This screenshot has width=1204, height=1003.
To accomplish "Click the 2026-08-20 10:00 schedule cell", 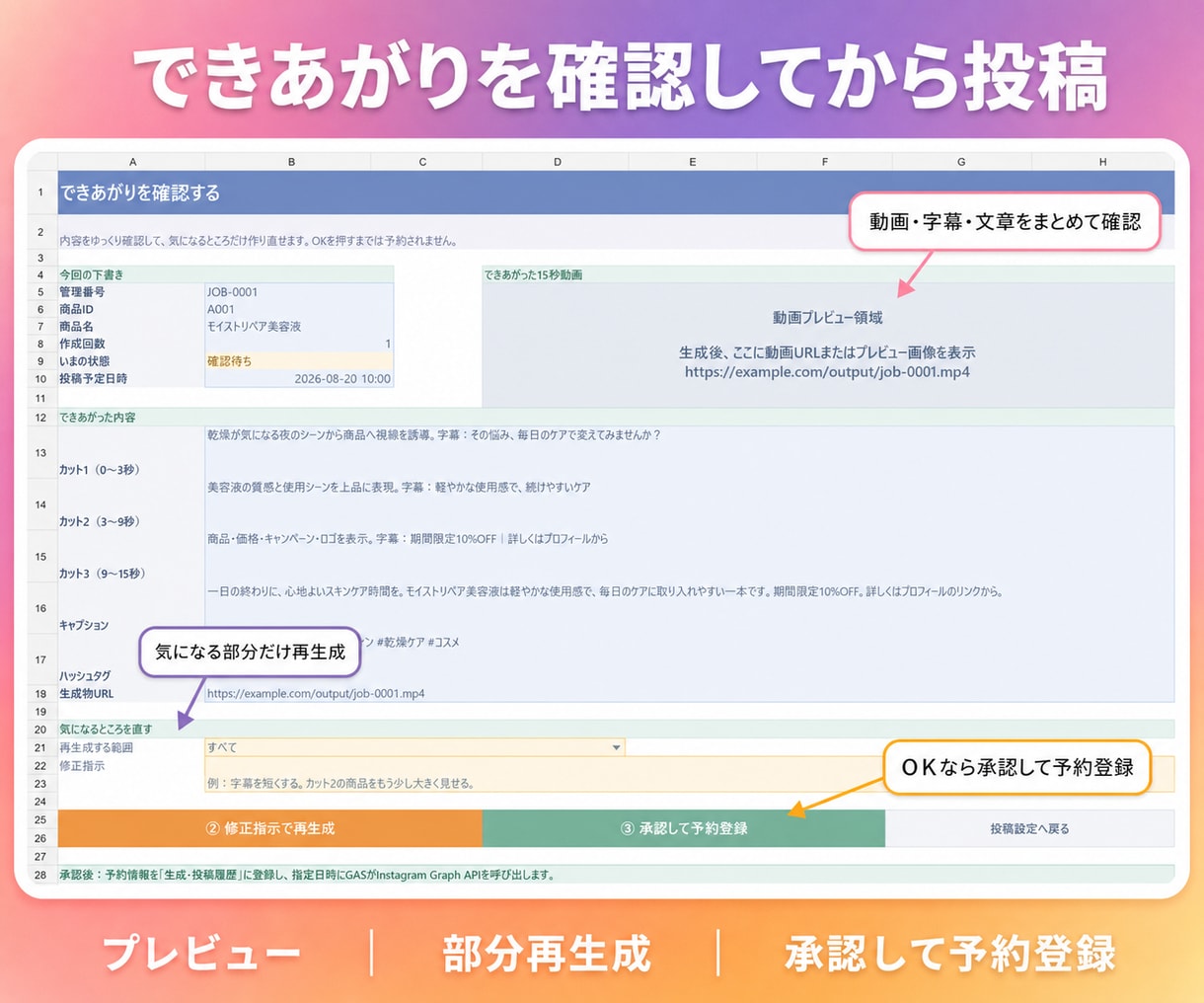I will coord(299,379).
